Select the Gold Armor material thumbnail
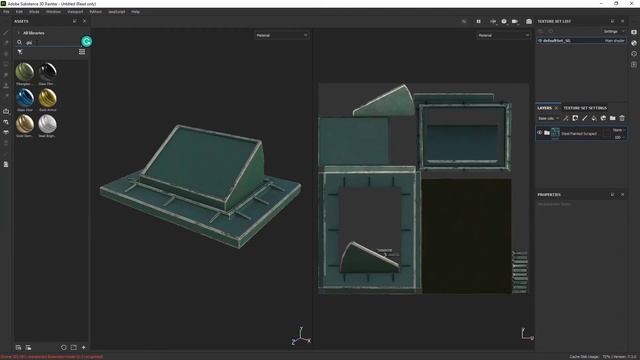 (47, 98)
